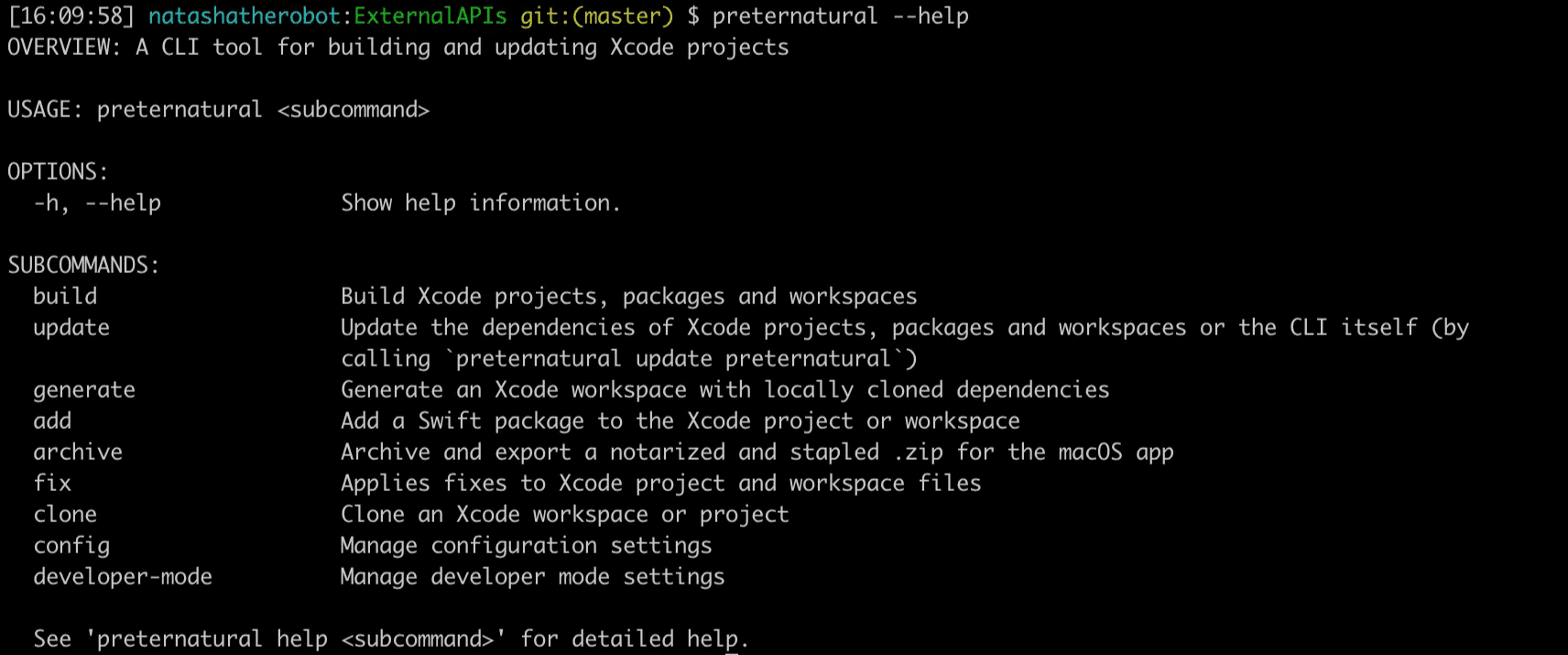Click 'Manage developer mode settings' description

point(533,577)
